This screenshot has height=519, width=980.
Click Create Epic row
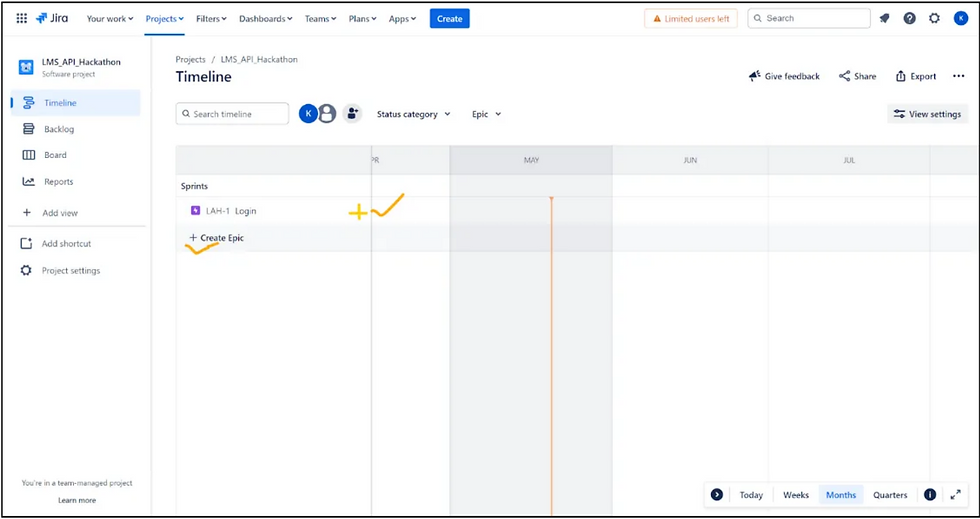click(x=216, y=238)
